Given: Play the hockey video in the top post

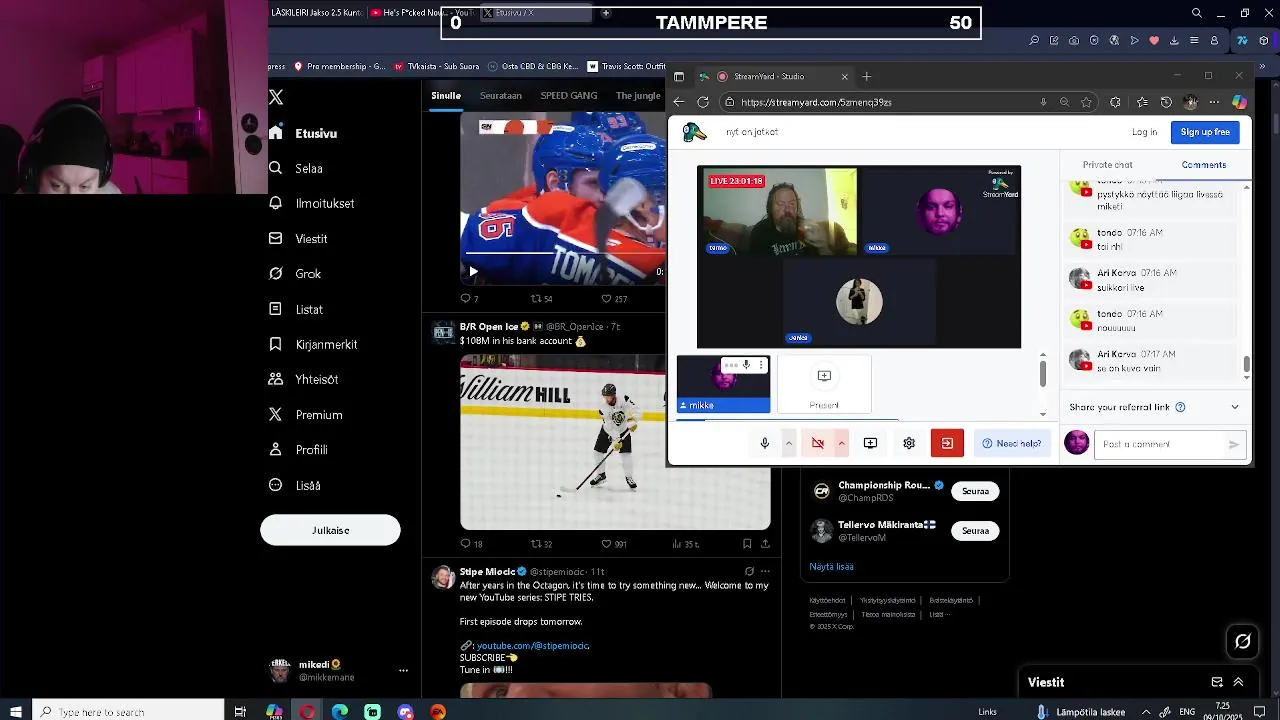Looking at the screenshot, I should pyautogui.click(x=473, y=271).
